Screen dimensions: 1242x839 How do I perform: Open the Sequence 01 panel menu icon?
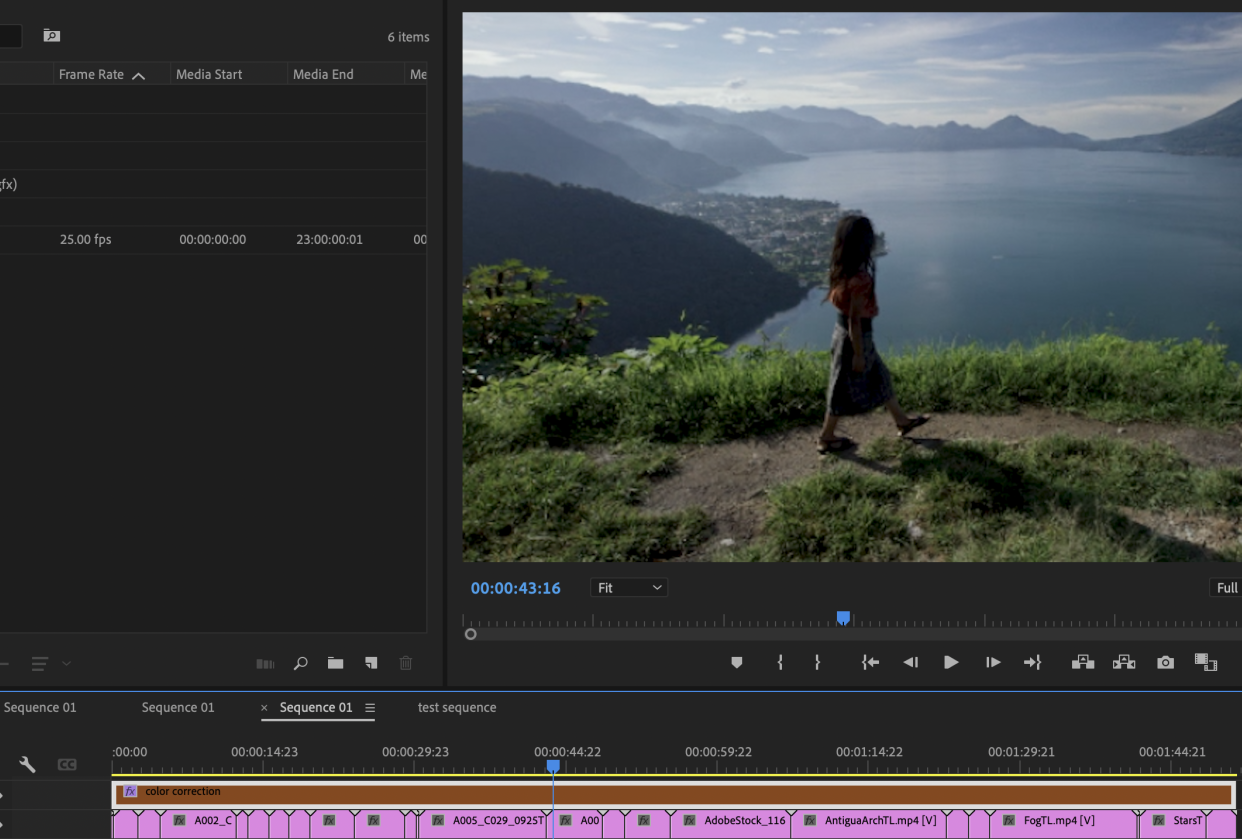[370, 707]
